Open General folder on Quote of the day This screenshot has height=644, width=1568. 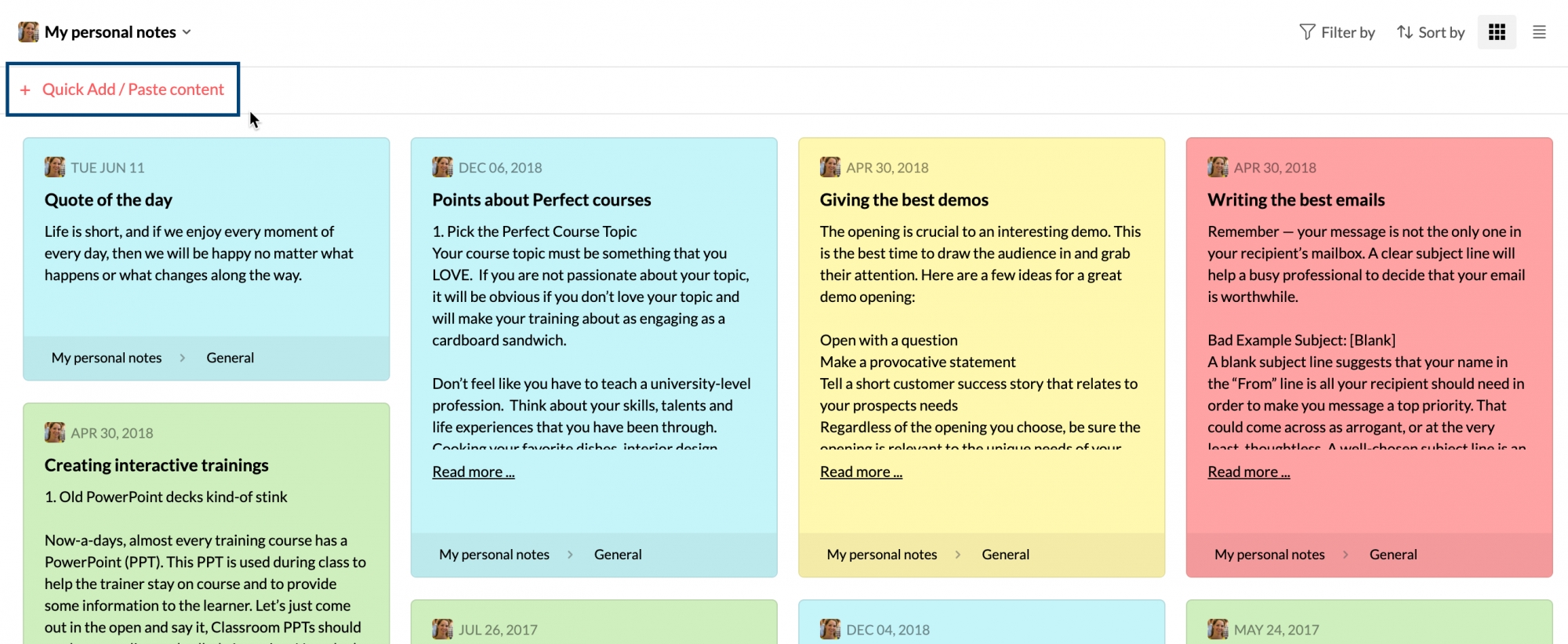230,358
